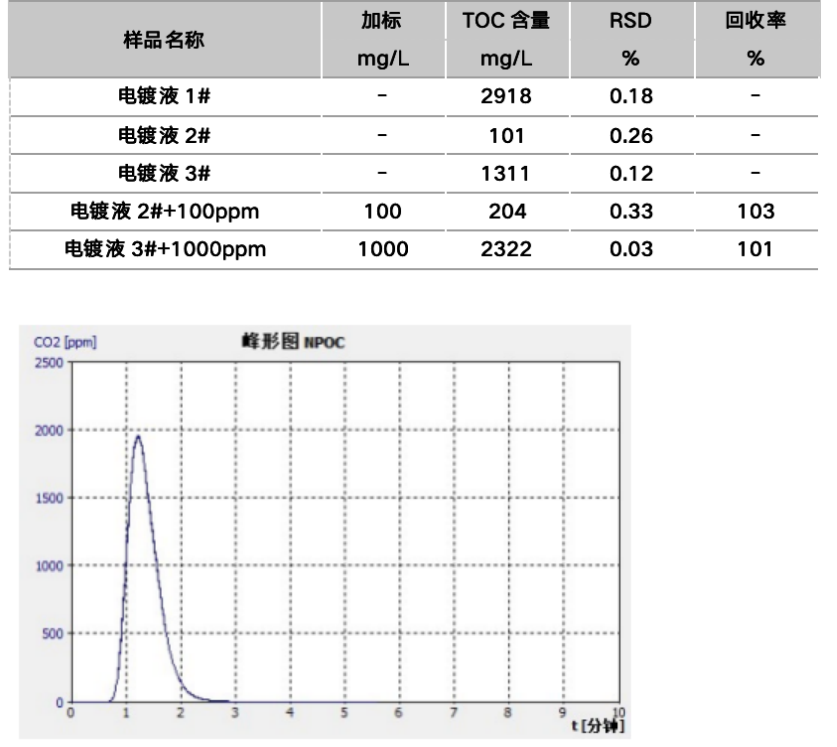Select the 电镀液 3#+1000ppm row label
The height and width of the screenshot is (747, 837).
coord(164,249)
